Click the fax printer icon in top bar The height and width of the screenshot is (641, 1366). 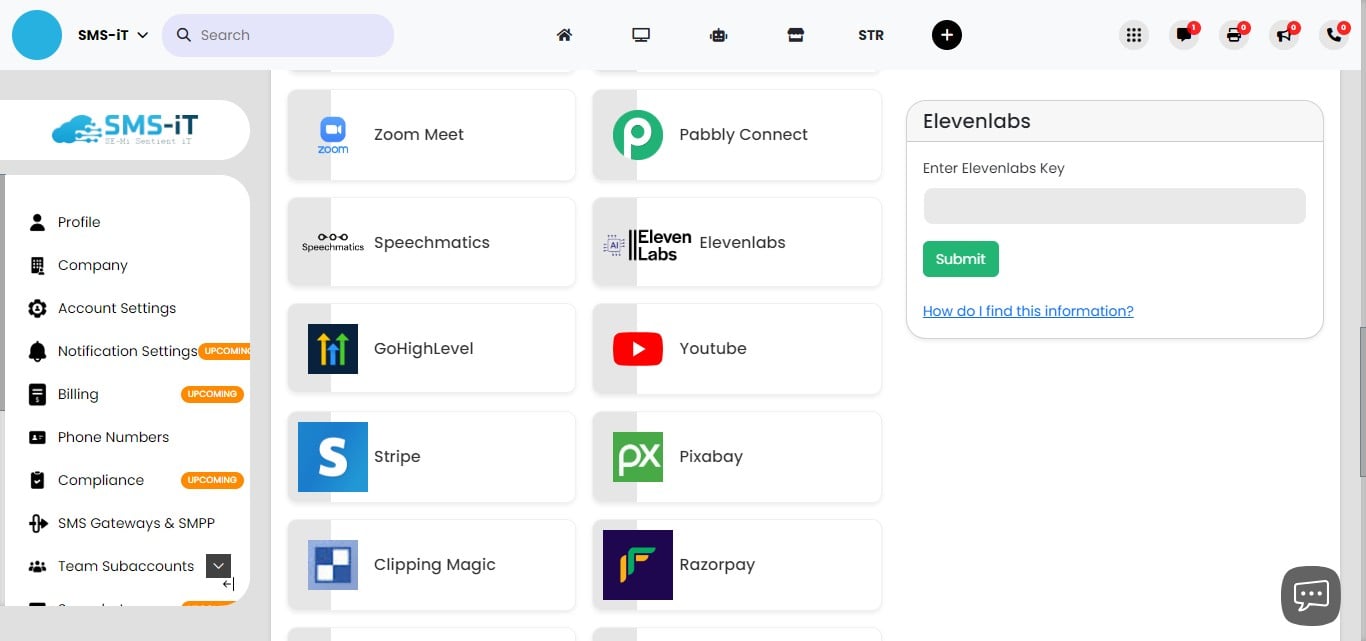tap(1233, 35)
